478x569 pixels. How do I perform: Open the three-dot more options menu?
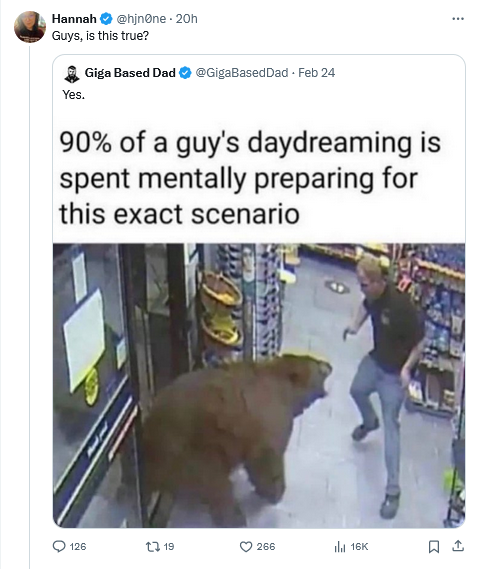tap(458, 19)
